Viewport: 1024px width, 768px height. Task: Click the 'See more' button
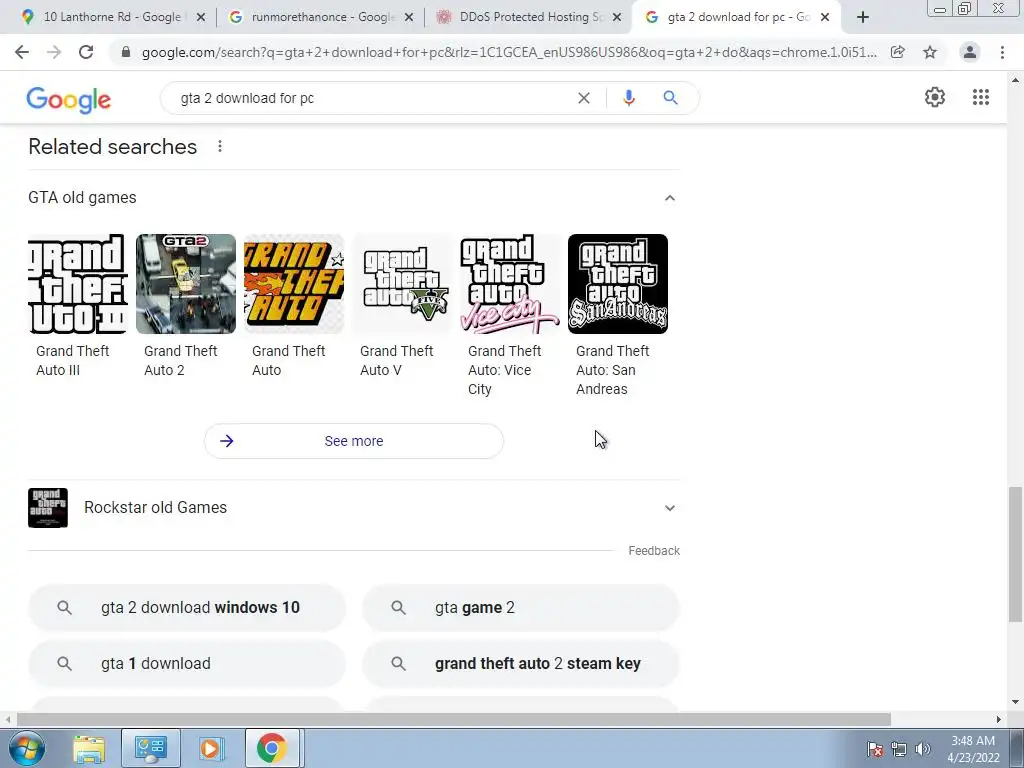[354, 441]
